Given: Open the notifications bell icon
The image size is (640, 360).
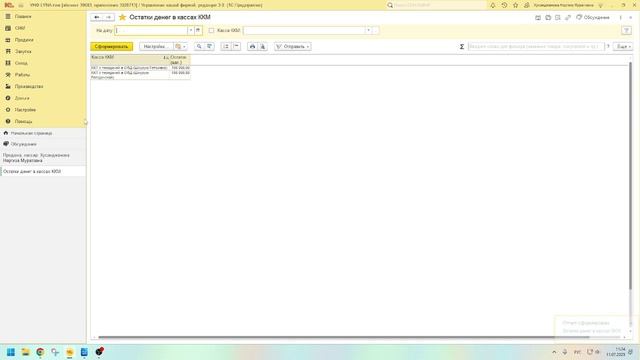Looking at the screenshot, I should tap(493, 5).
